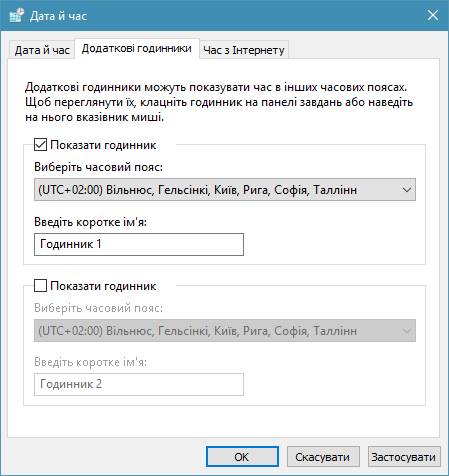Uncheck the first Показати годинник checkbox
The image size is (449, 476).
tap(40, 145)
